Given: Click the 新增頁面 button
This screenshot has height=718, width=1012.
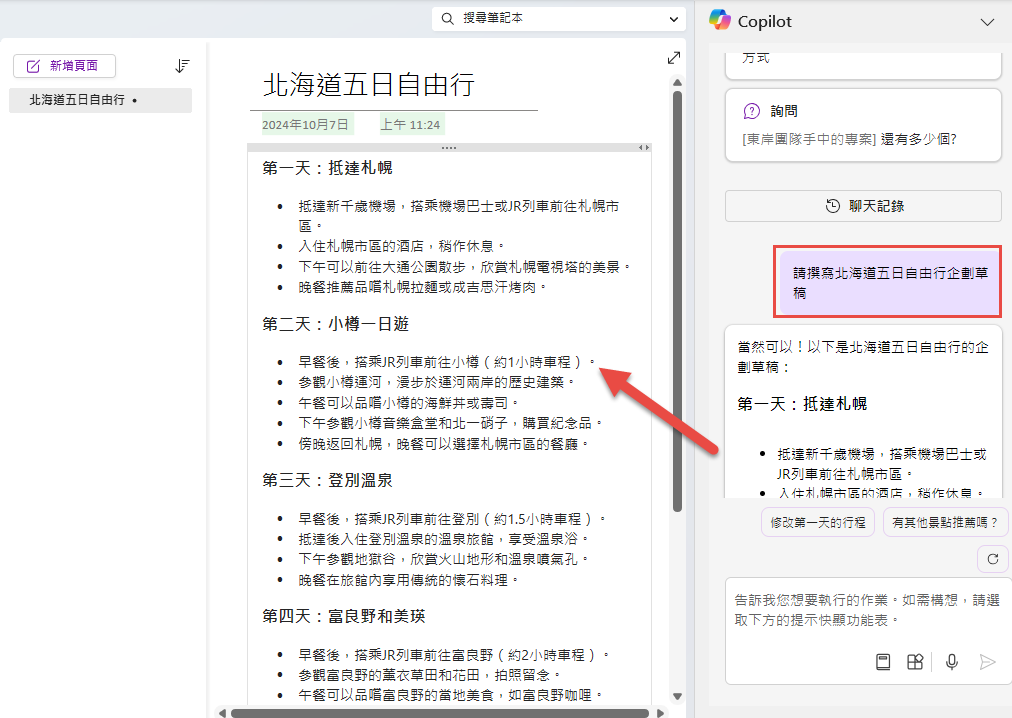Looking at the screenshot, I should 65,66.
